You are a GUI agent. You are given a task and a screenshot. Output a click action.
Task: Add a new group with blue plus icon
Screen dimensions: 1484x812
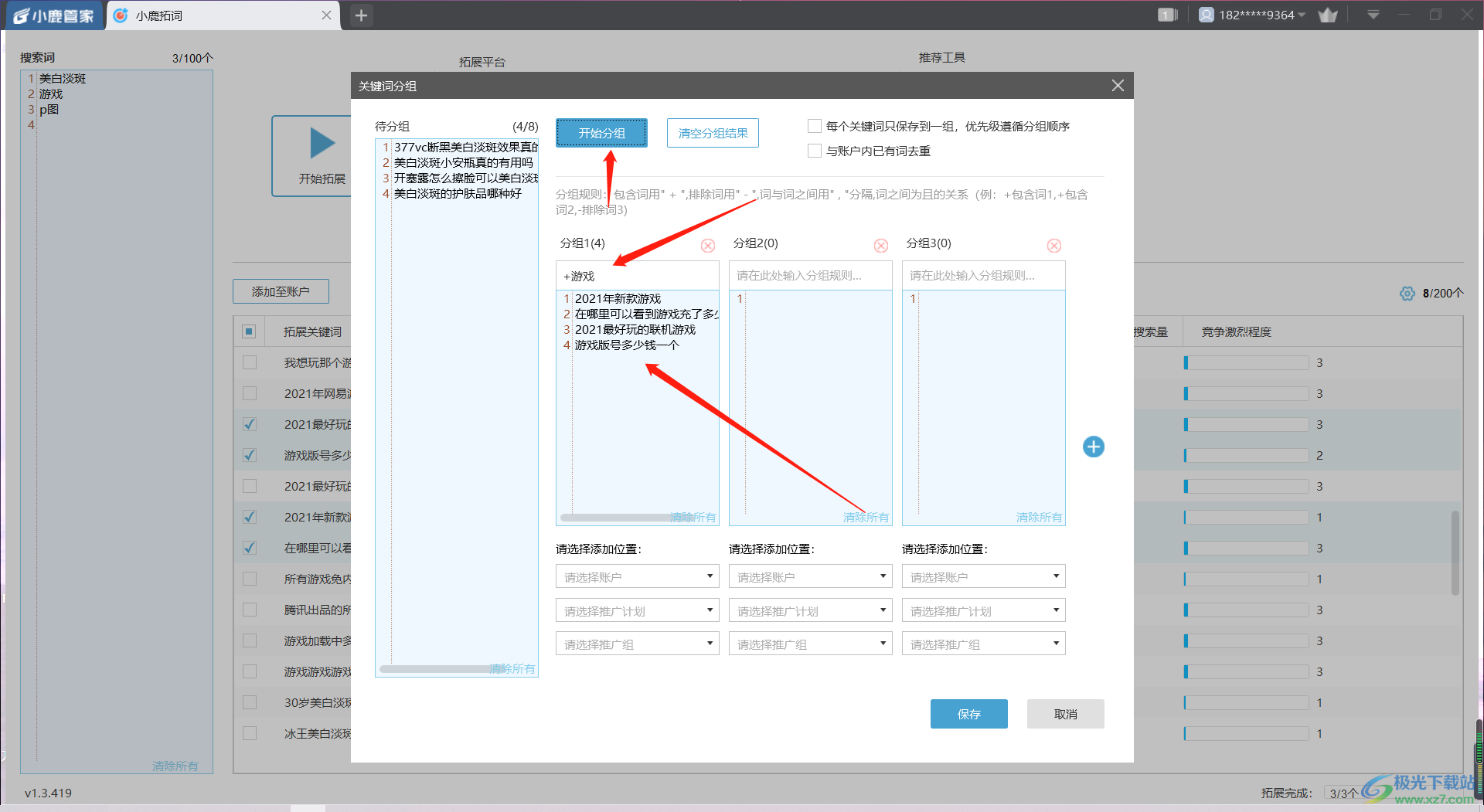1094,447
